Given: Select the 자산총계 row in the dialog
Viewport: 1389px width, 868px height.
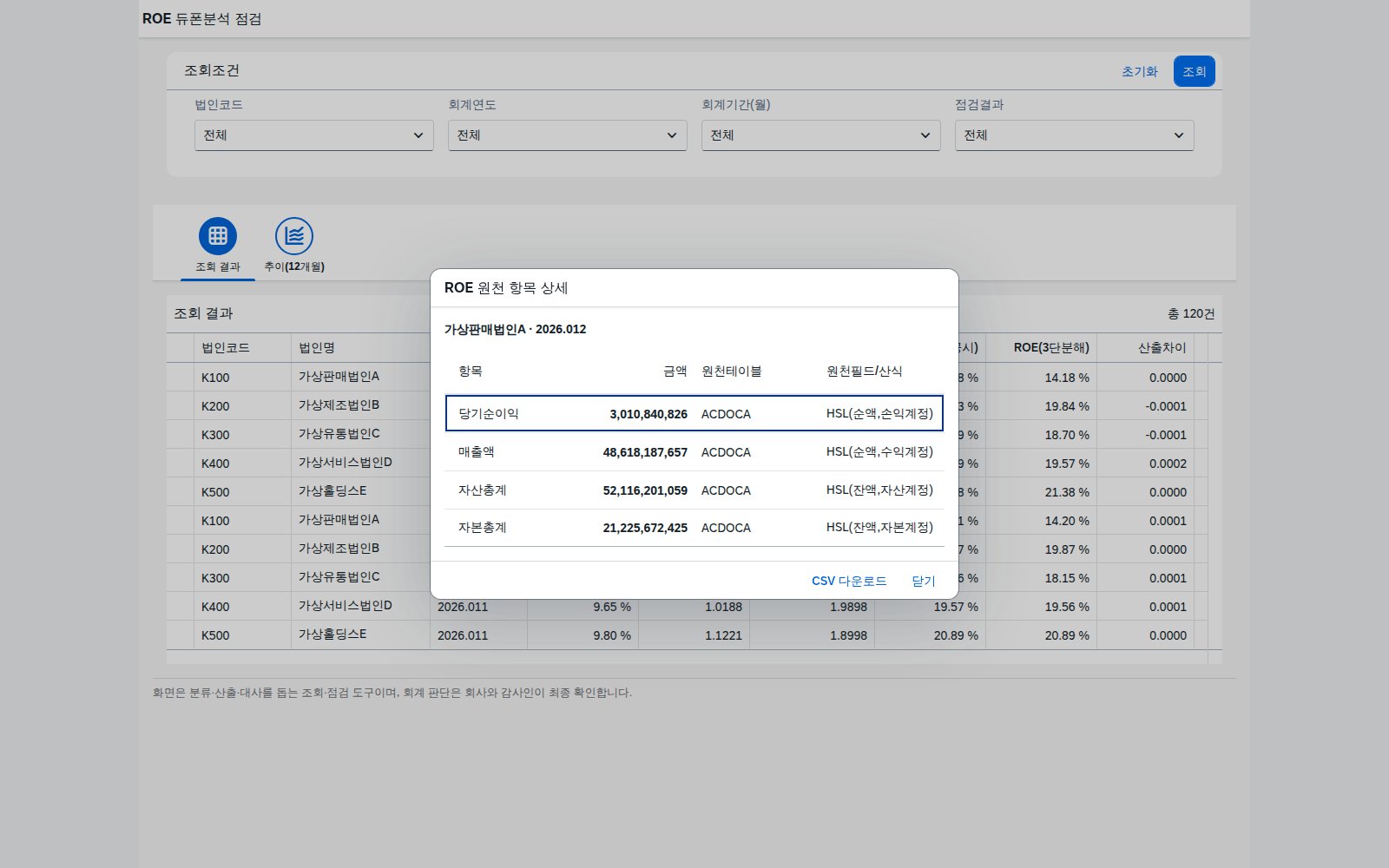Looking at the screenshot, I should tap(694, 490).
